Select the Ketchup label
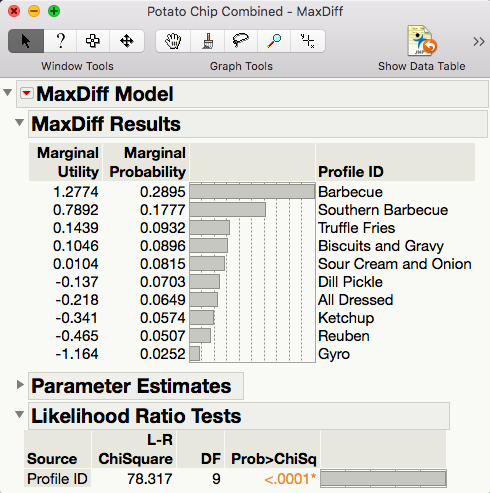This screenshot has height=493, width=490. [346, 318]
